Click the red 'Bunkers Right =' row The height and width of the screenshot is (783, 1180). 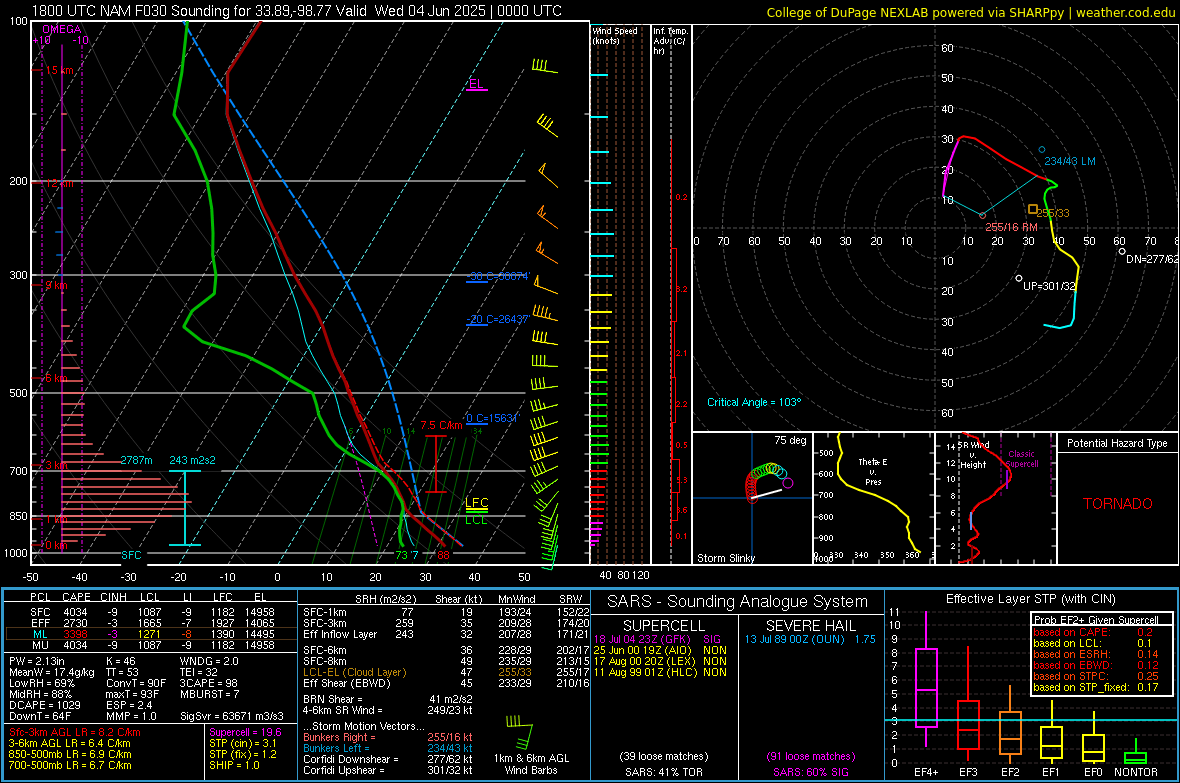(x=388, y=737)
